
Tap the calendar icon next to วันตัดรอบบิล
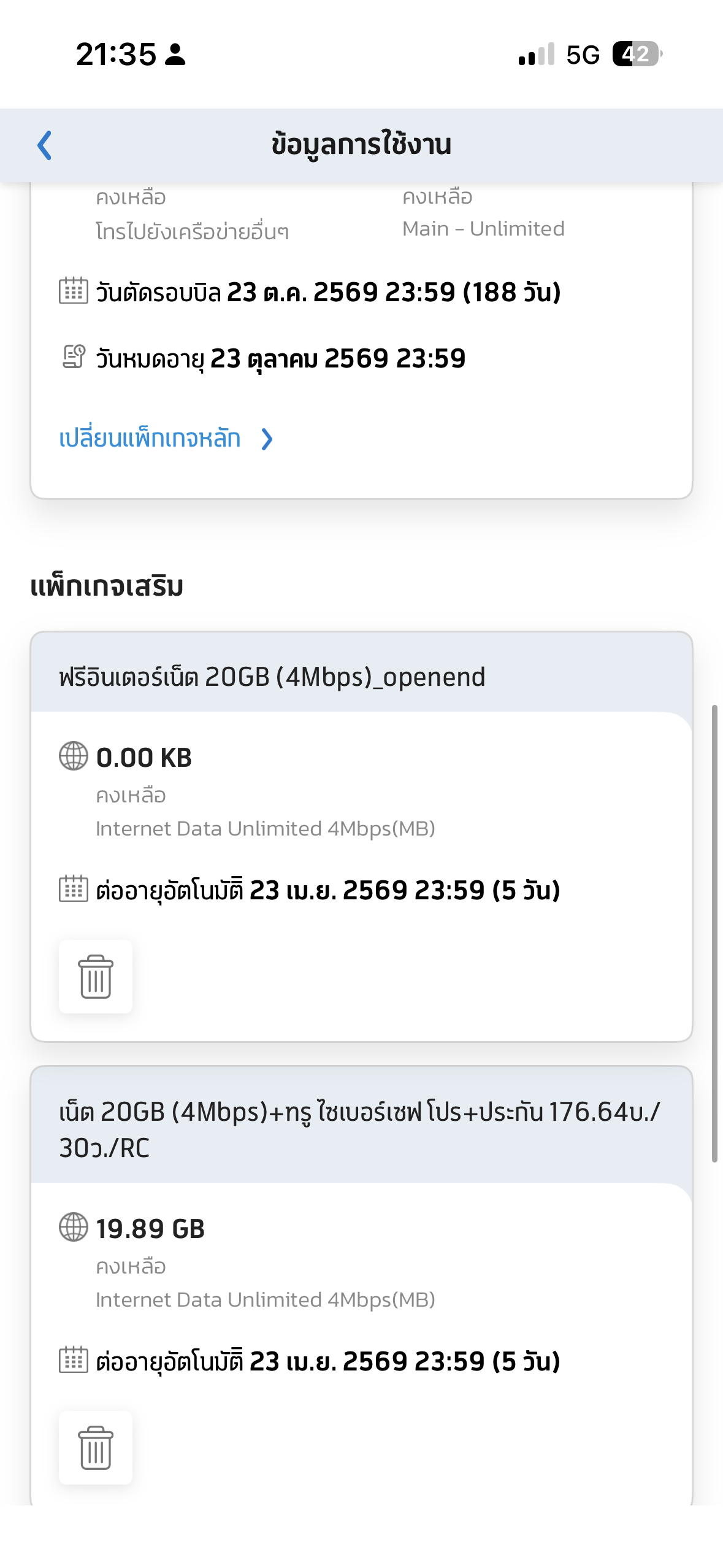pyautogui.click(x=74, y=291)
